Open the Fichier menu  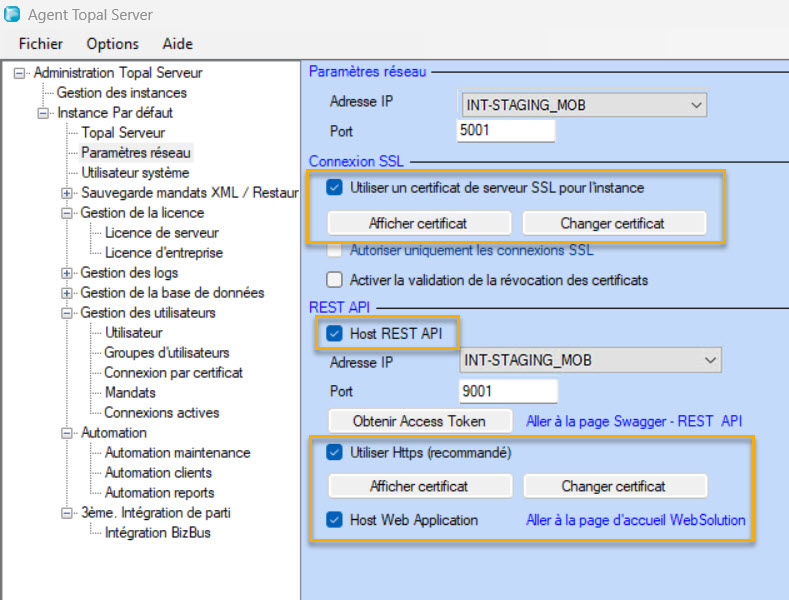pos(41,43)
